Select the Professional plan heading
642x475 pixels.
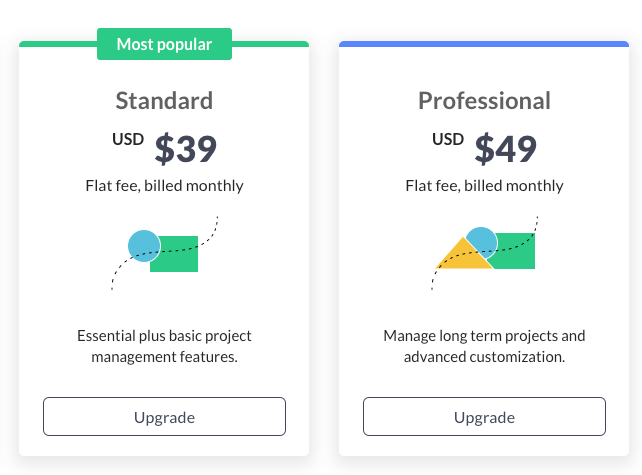[x=484, y=100]
